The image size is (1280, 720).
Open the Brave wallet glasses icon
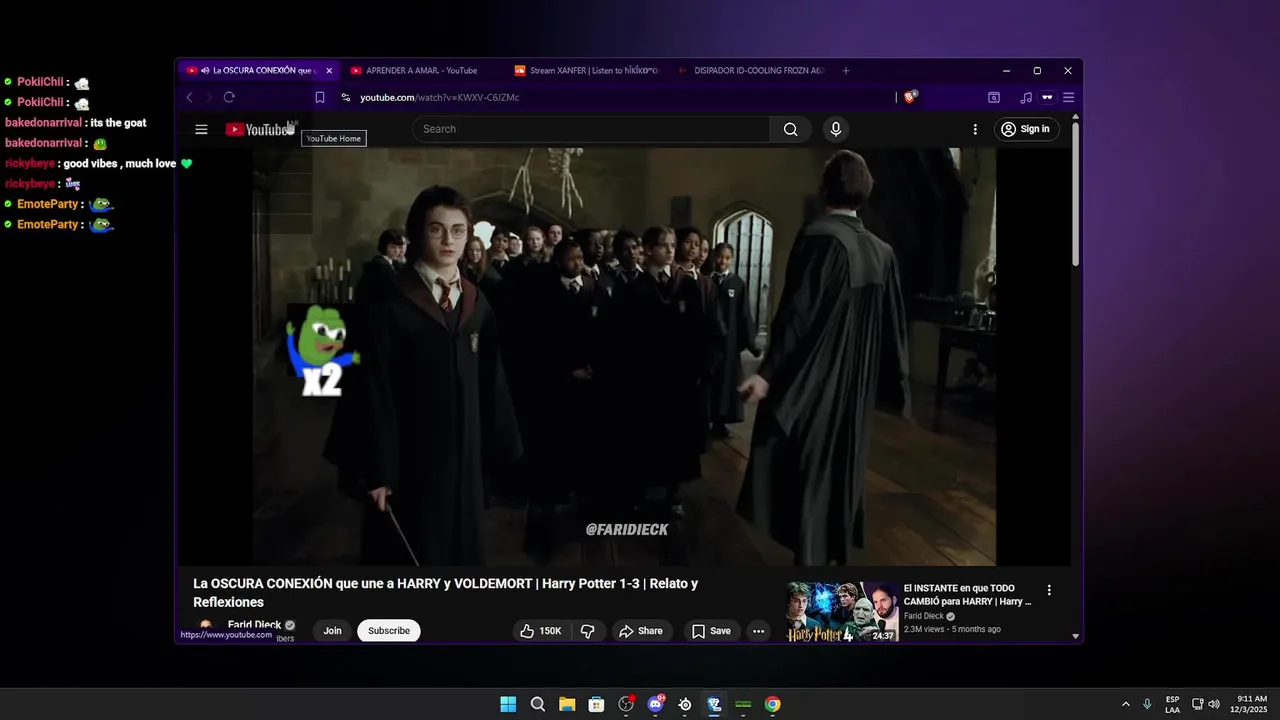(x=1047, y=97)
